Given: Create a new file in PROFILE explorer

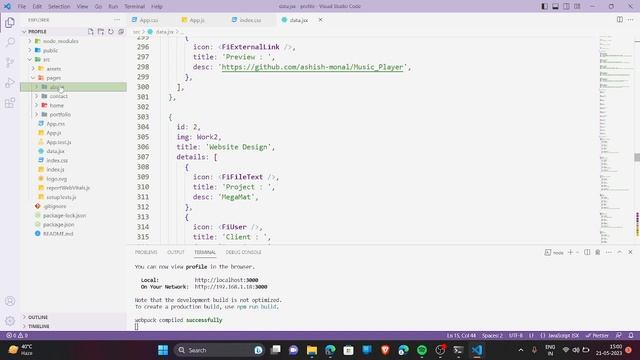Looking at the screenshot, I should [x=91, y=31].
